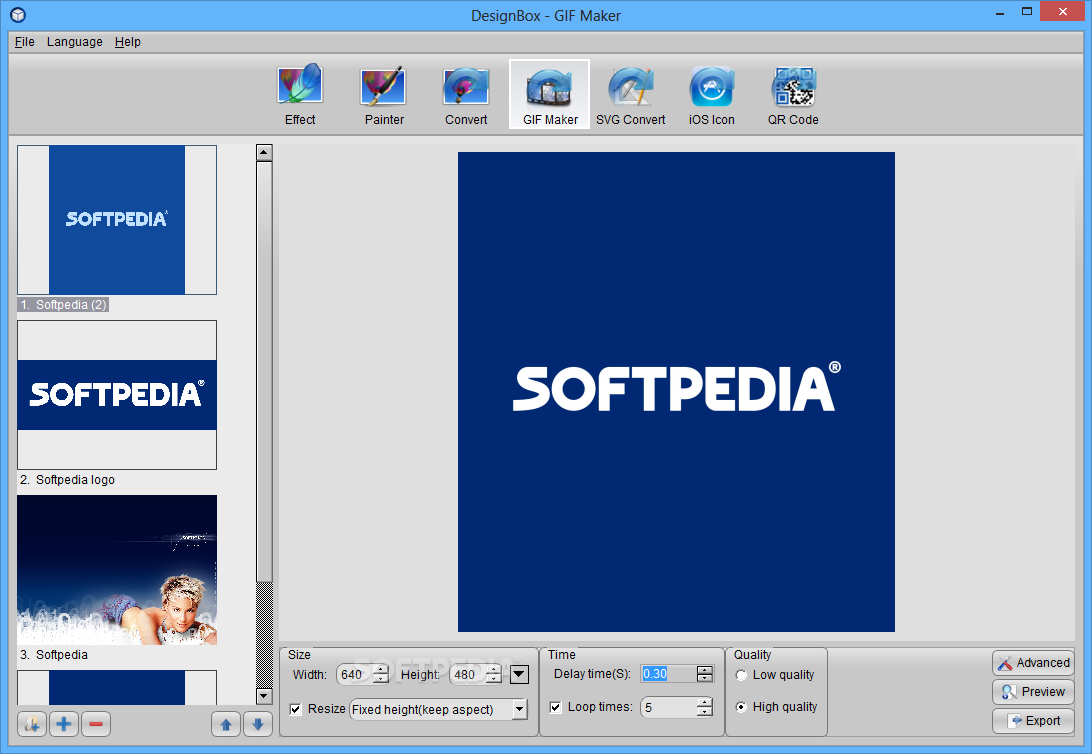Open the SVG Convert tool

630,95
